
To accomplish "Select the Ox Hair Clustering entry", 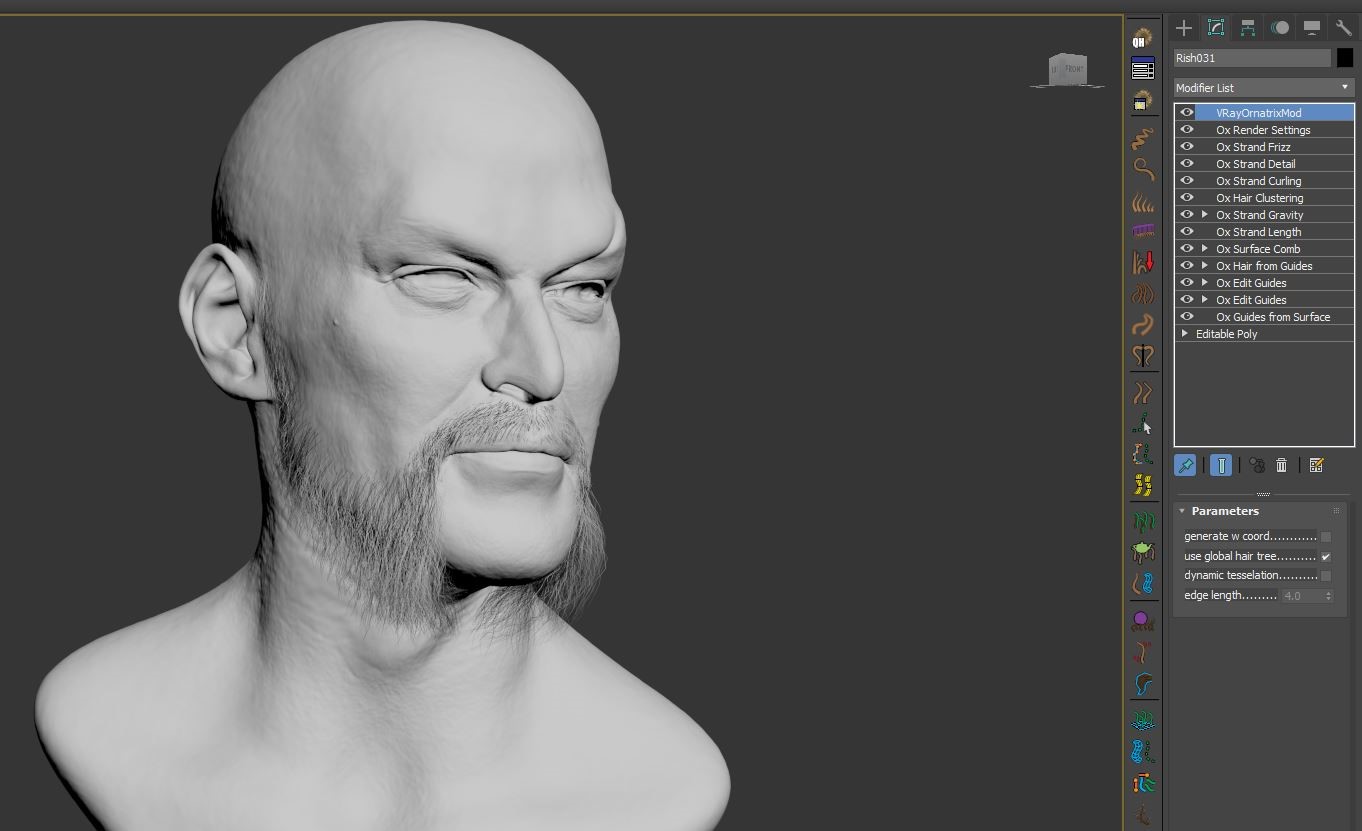I will click(1264, 198).
